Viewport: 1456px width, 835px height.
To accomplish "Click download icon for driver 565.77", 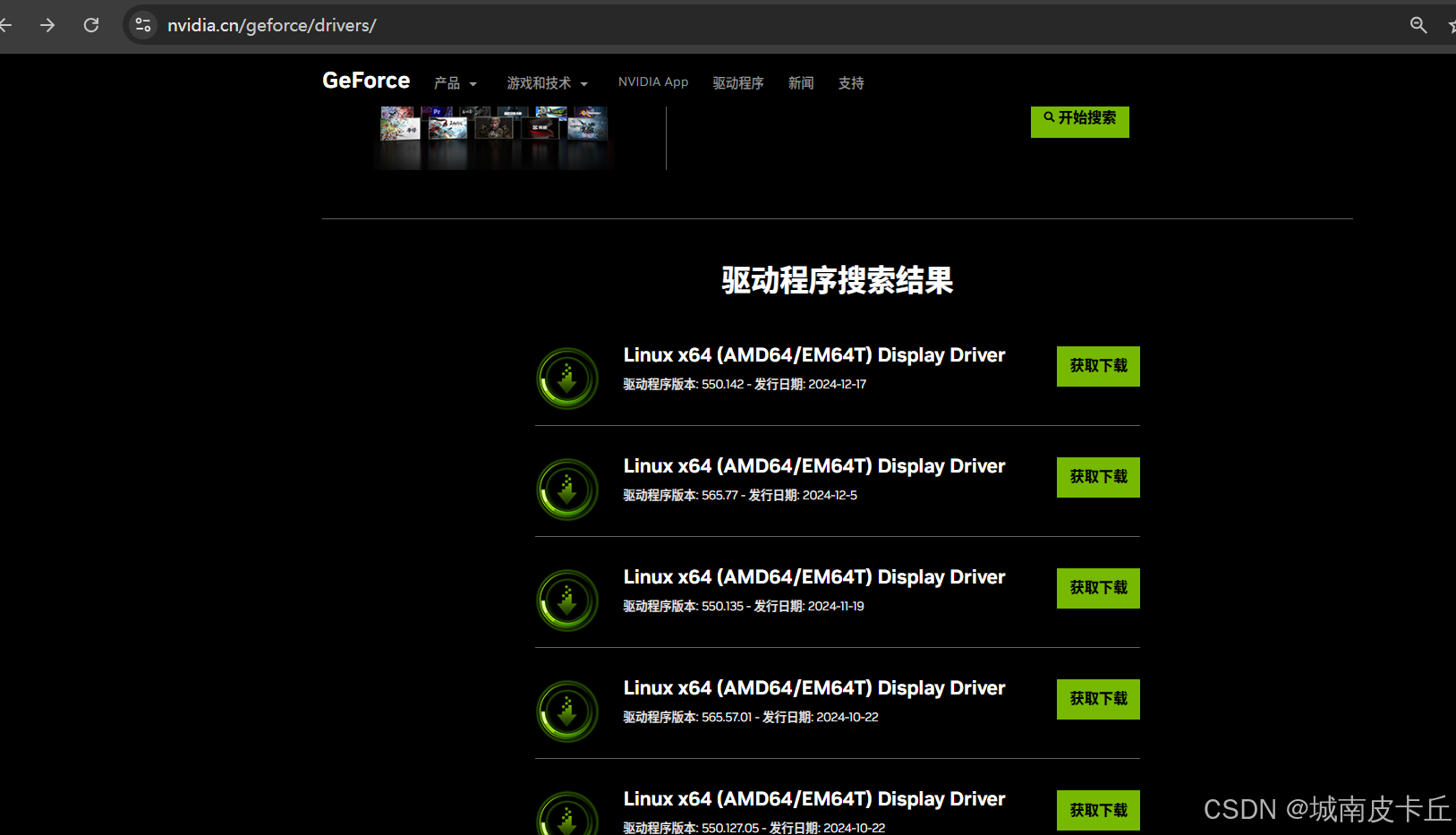I will [x=567, y=490].
